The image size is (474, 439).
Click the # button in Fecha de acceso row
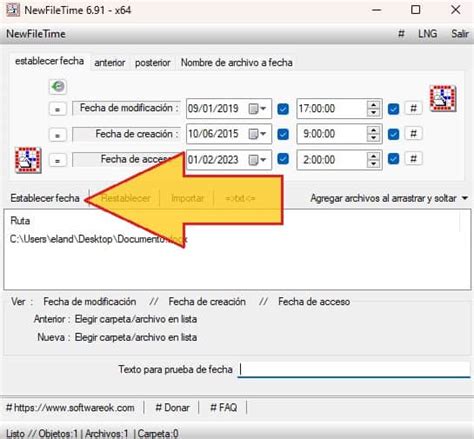413,158
